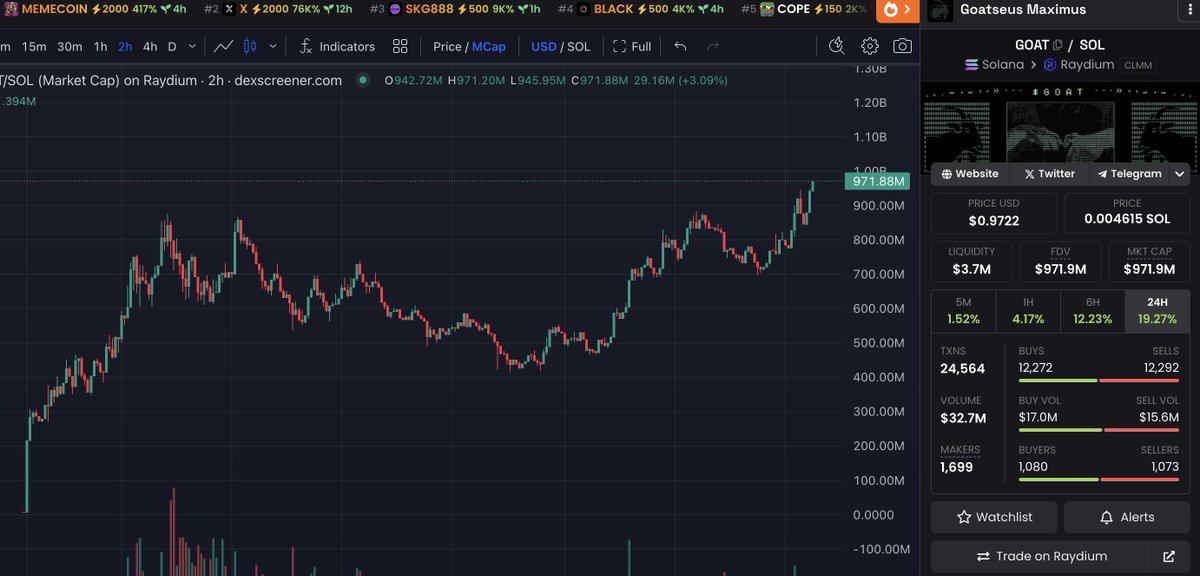Click the MKT CAP $971.9M box
The height and width of the screenshot is (576, 1200).
point(1149,261)
